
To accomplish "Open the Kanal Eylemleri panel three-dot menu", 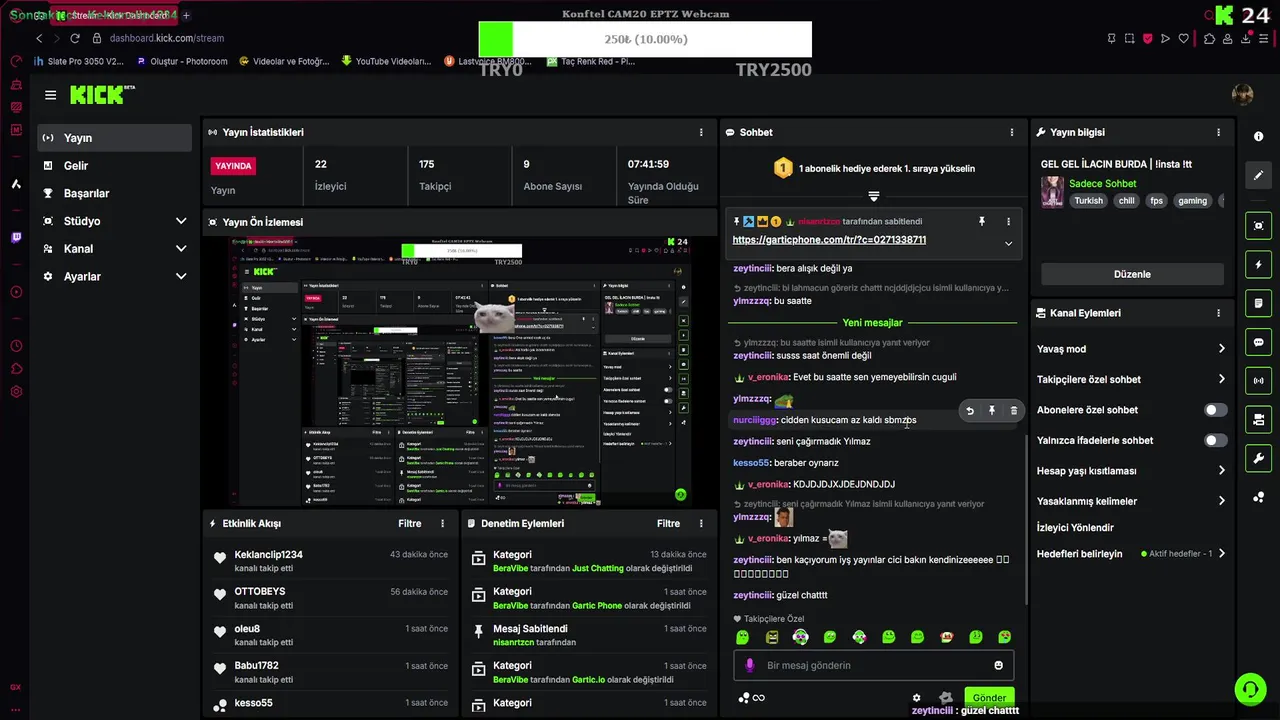I will [x=1218, y=313].
